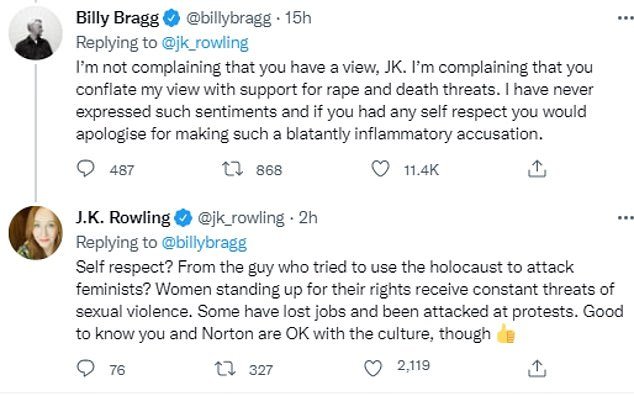Click the 11.4K likes count
The image size is (634, 396).
[x=421, y=170]
